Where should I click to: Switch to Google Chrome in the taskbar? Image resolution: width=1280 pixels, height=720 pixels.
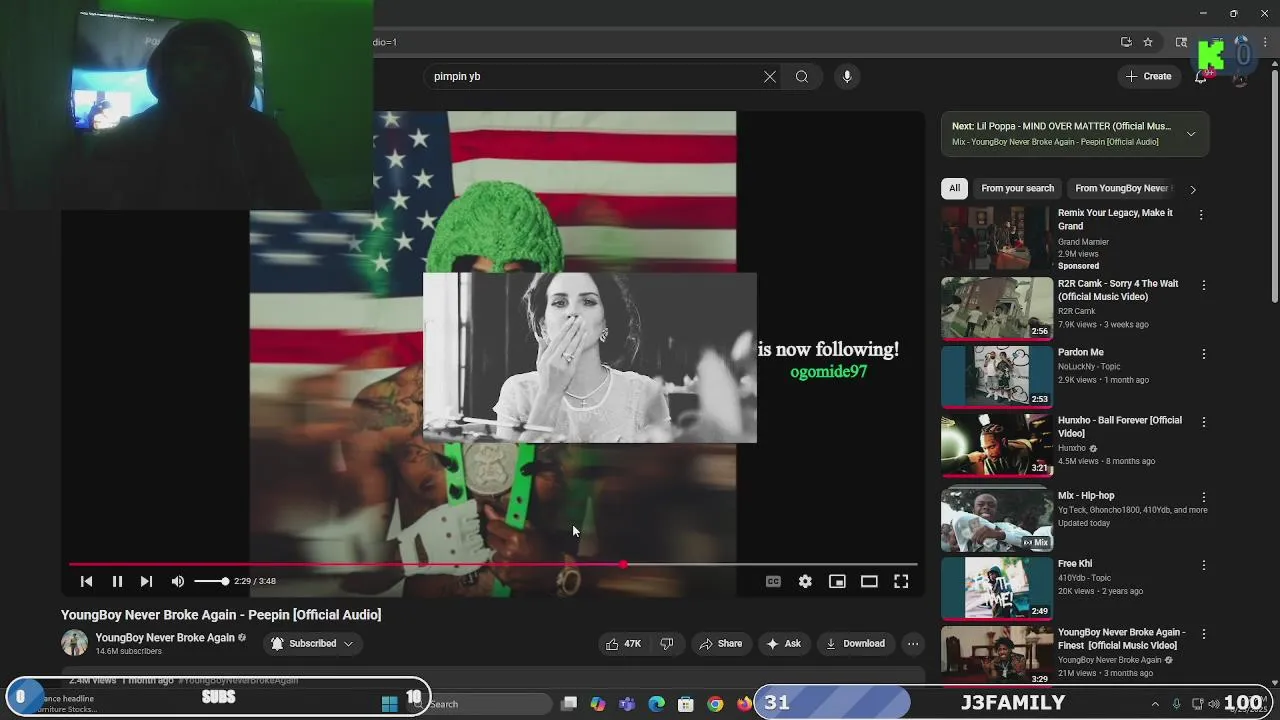715,704
